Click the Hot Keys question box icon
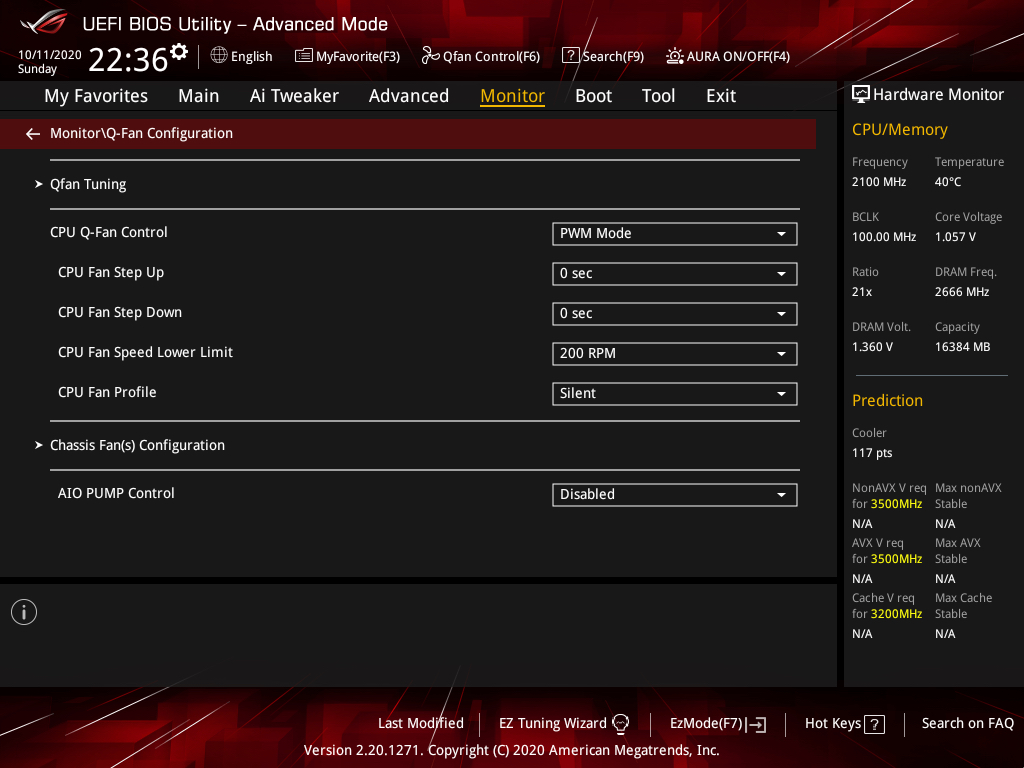Image resolution: width=1024 pixels, height=768 pixels. click(874, 724)
